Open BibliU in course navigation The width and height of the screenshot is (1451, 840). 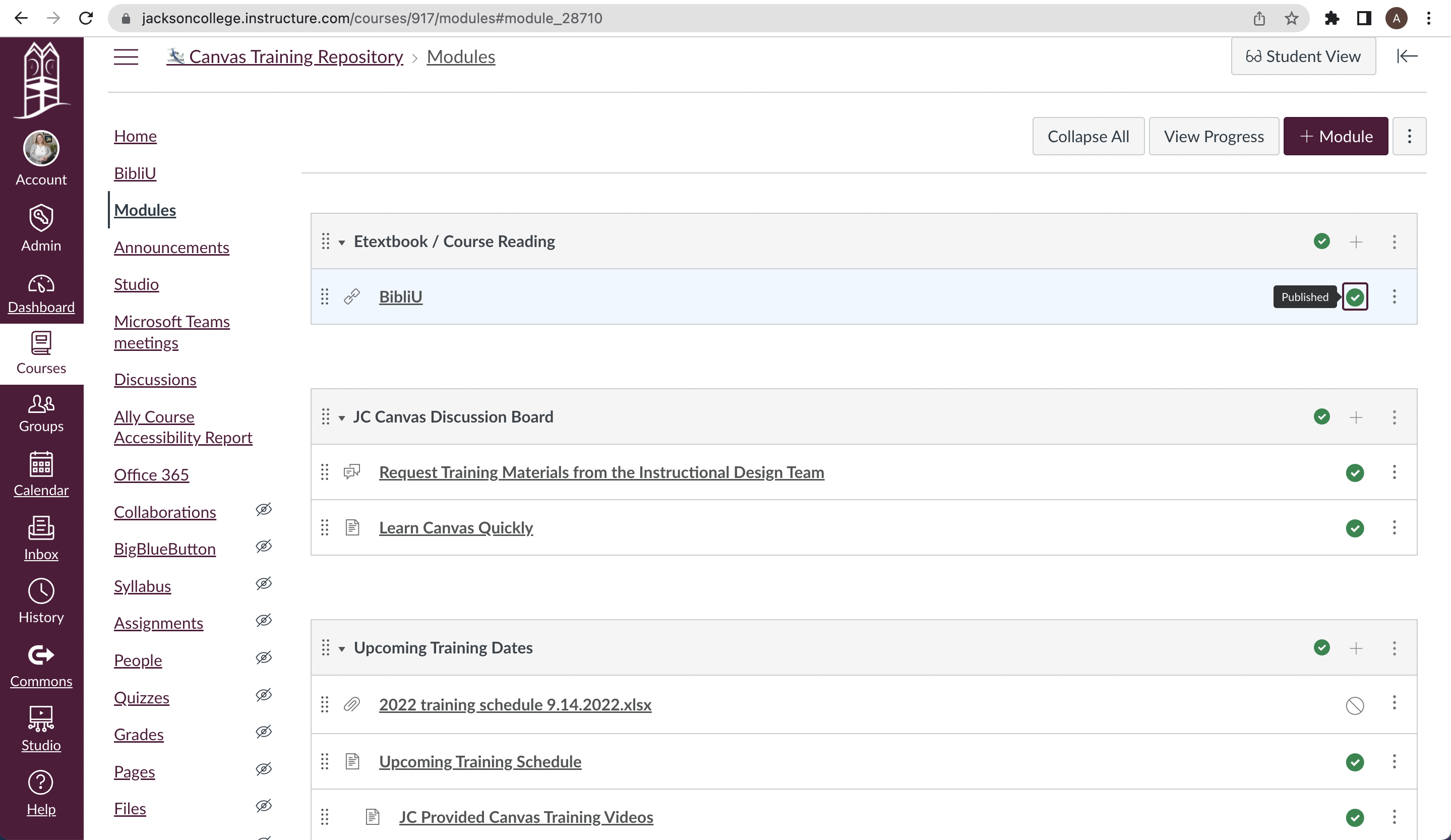pyautogui.click(x=135, y=173)
